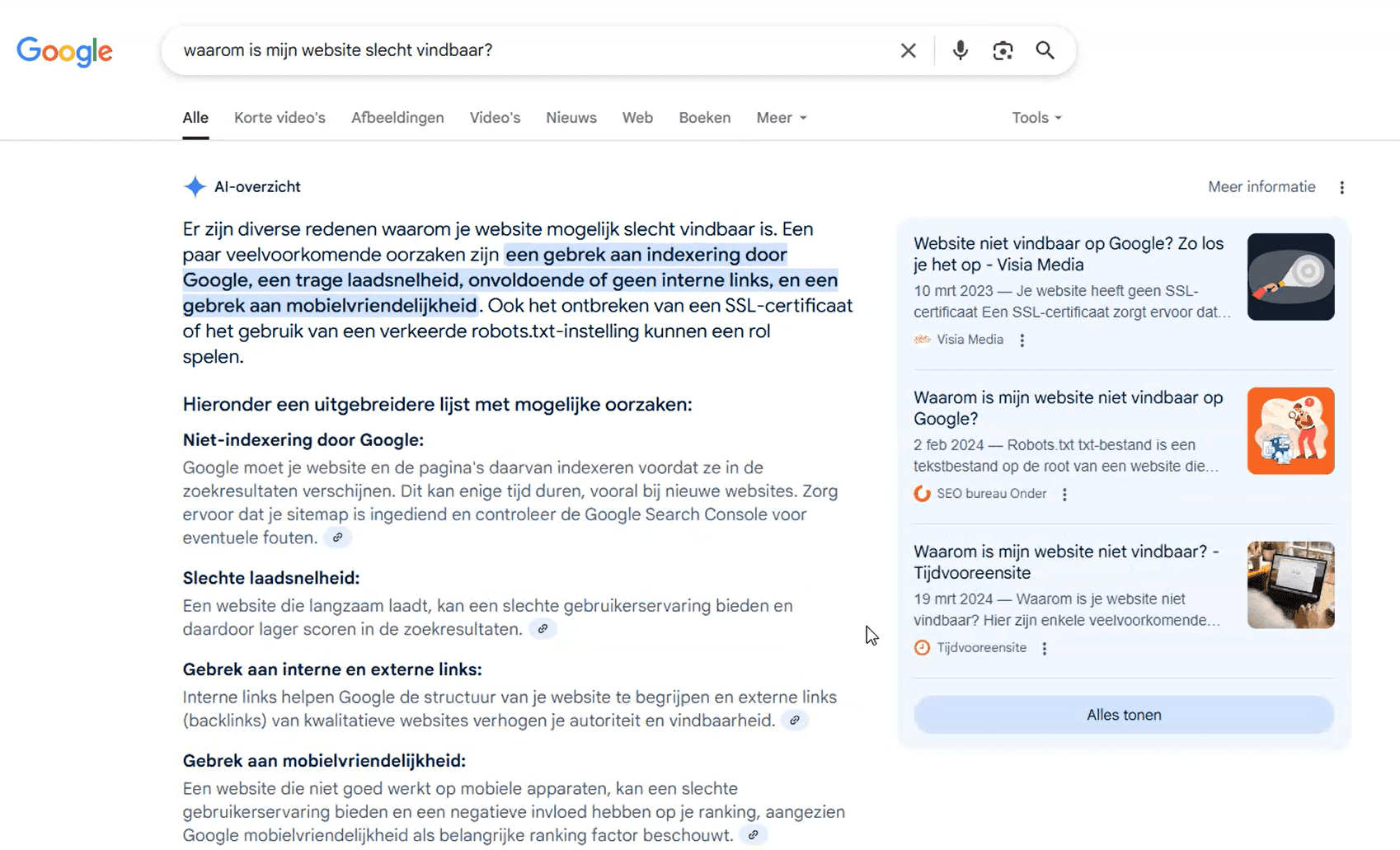Click inside the search query field
This screenshot has width=1400, height=850.
(x=528, y=50)
